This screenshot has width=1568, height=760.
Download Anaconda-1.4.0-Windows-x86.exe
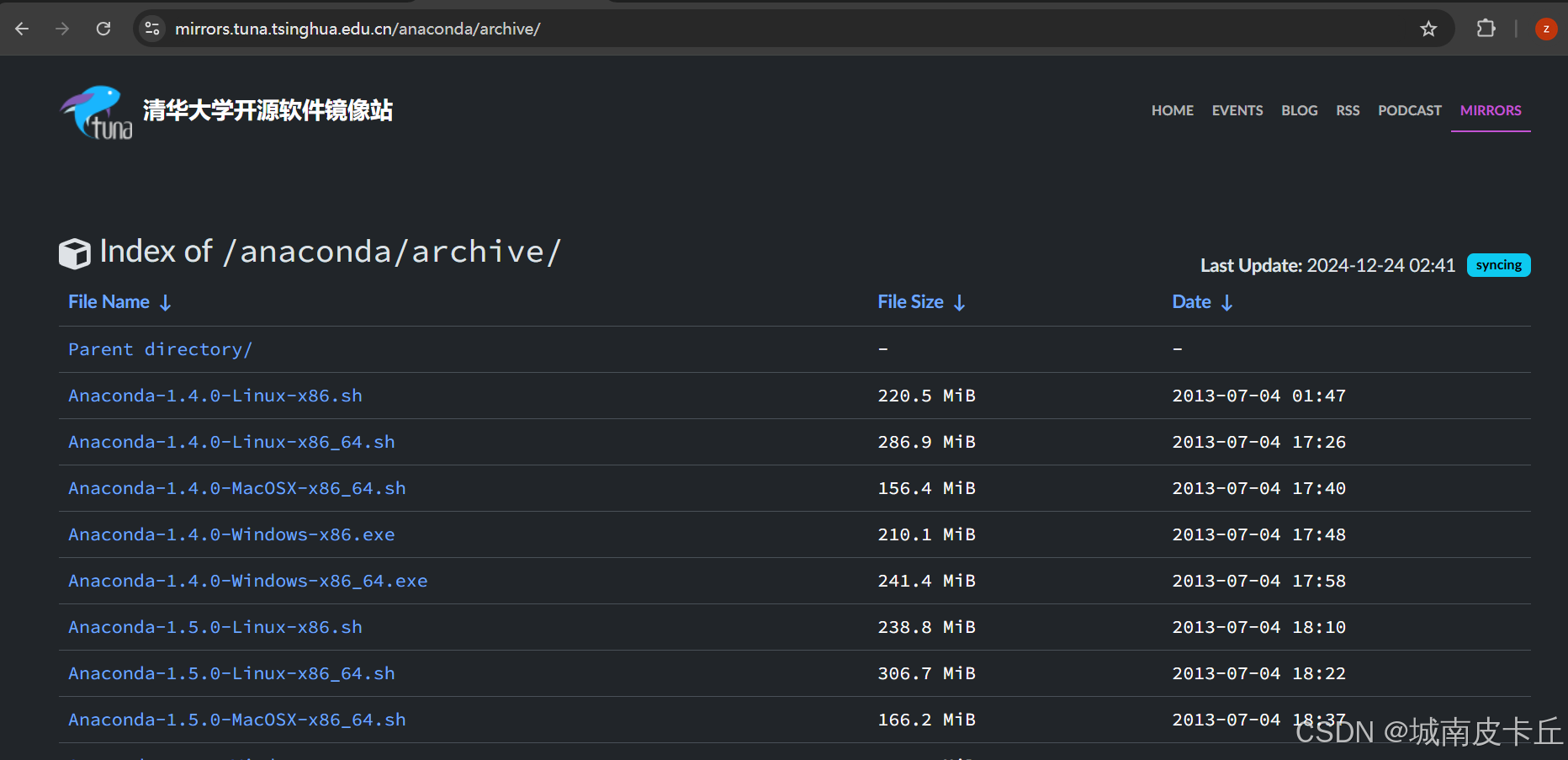coord(231,534)
